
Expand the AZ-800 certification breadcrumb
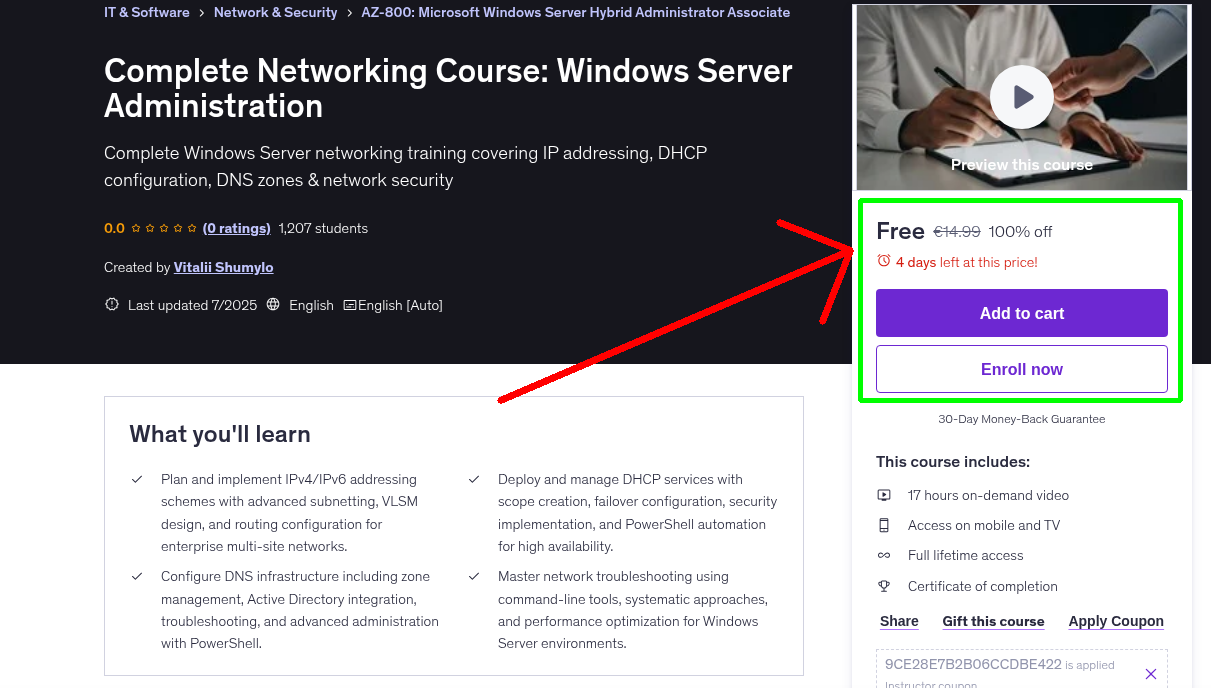point(576,12)
